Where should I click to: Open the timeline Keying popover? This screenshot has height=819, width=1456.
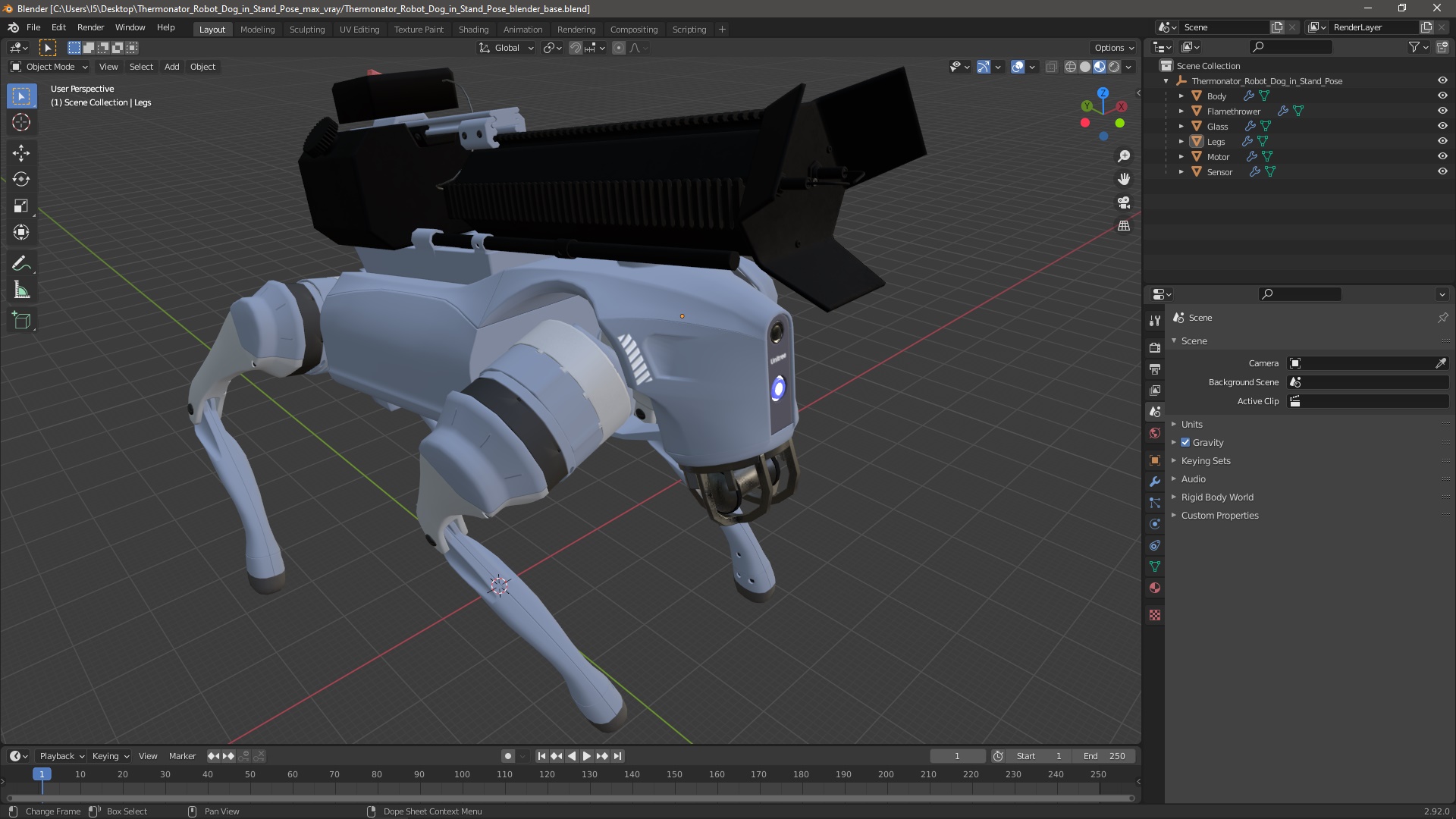point(110,756)
